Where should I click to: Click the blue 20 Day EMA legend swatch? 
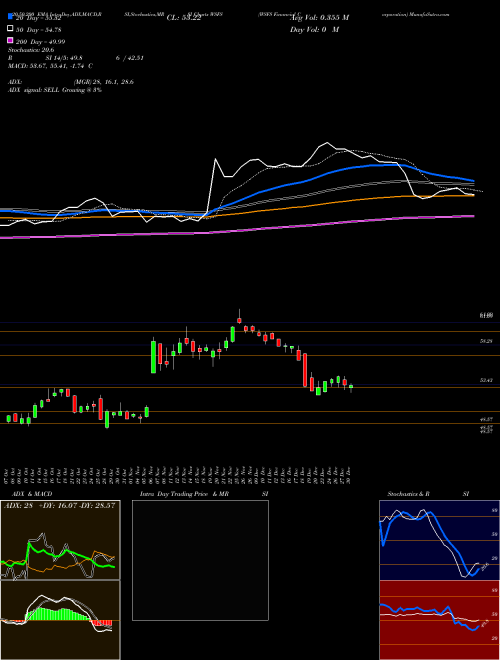(11, 17)
